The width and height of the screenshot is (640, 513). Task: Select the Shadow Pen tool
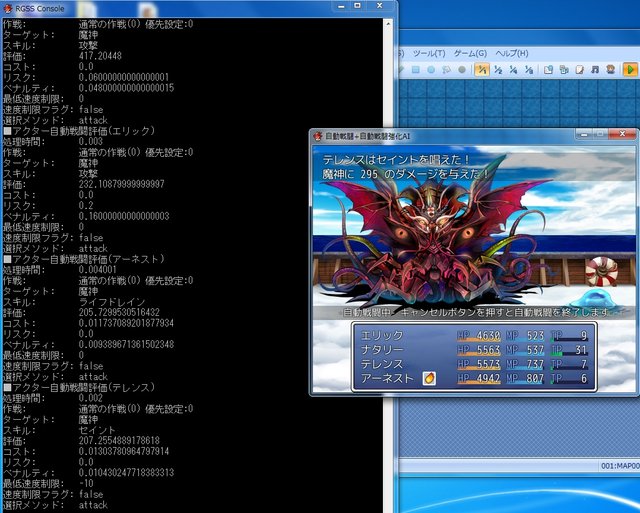[x=462, y=70]
